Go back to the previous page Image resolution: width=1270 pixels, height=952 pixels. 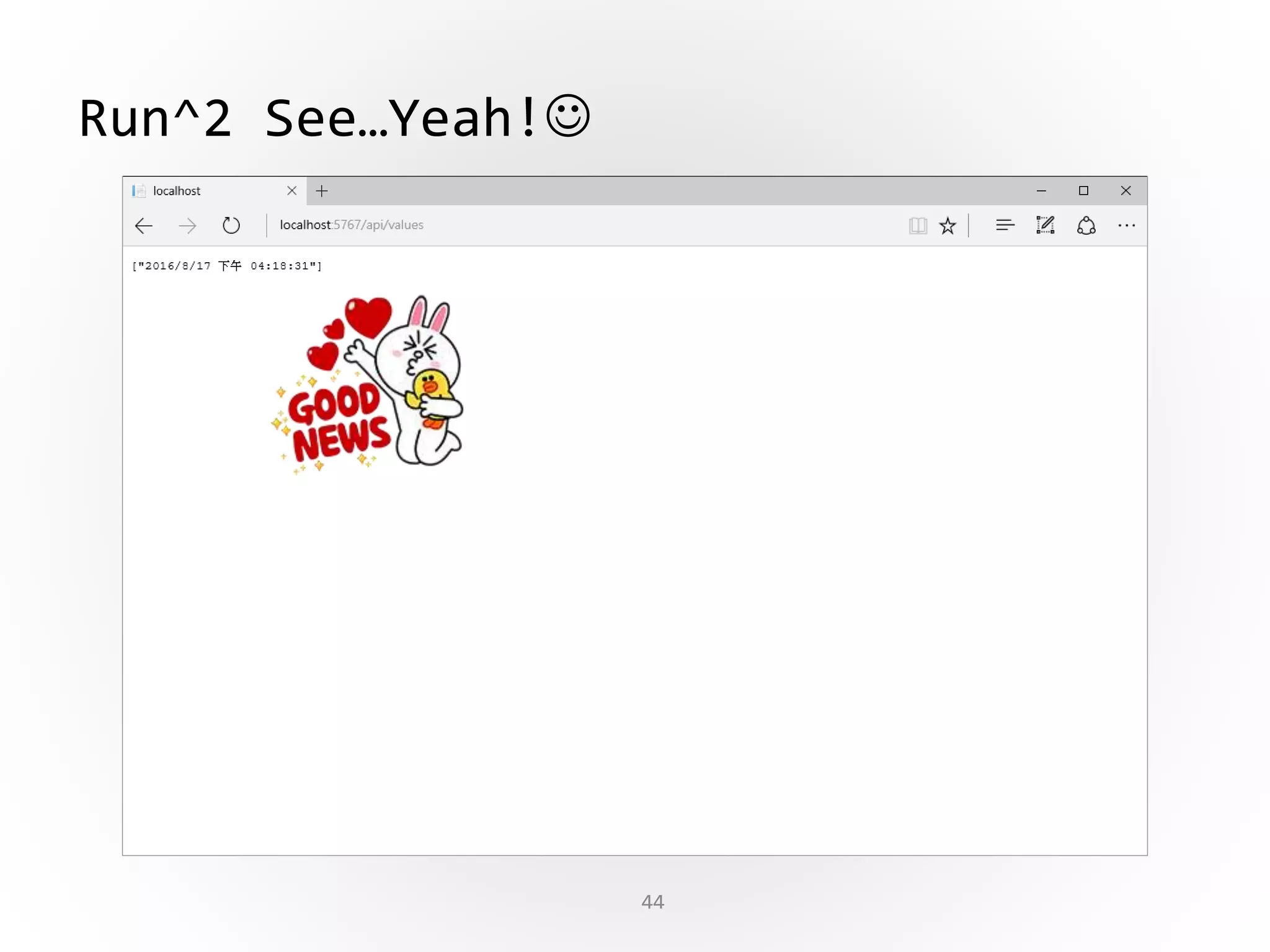144,226
